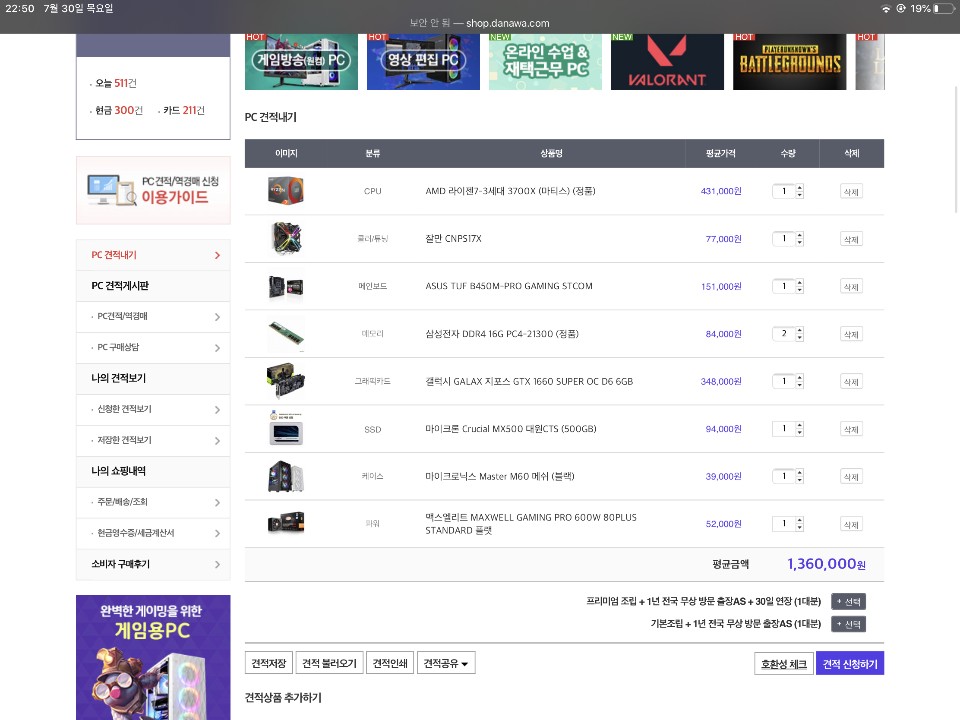Click 호환성 체크 button

point(784,664)
